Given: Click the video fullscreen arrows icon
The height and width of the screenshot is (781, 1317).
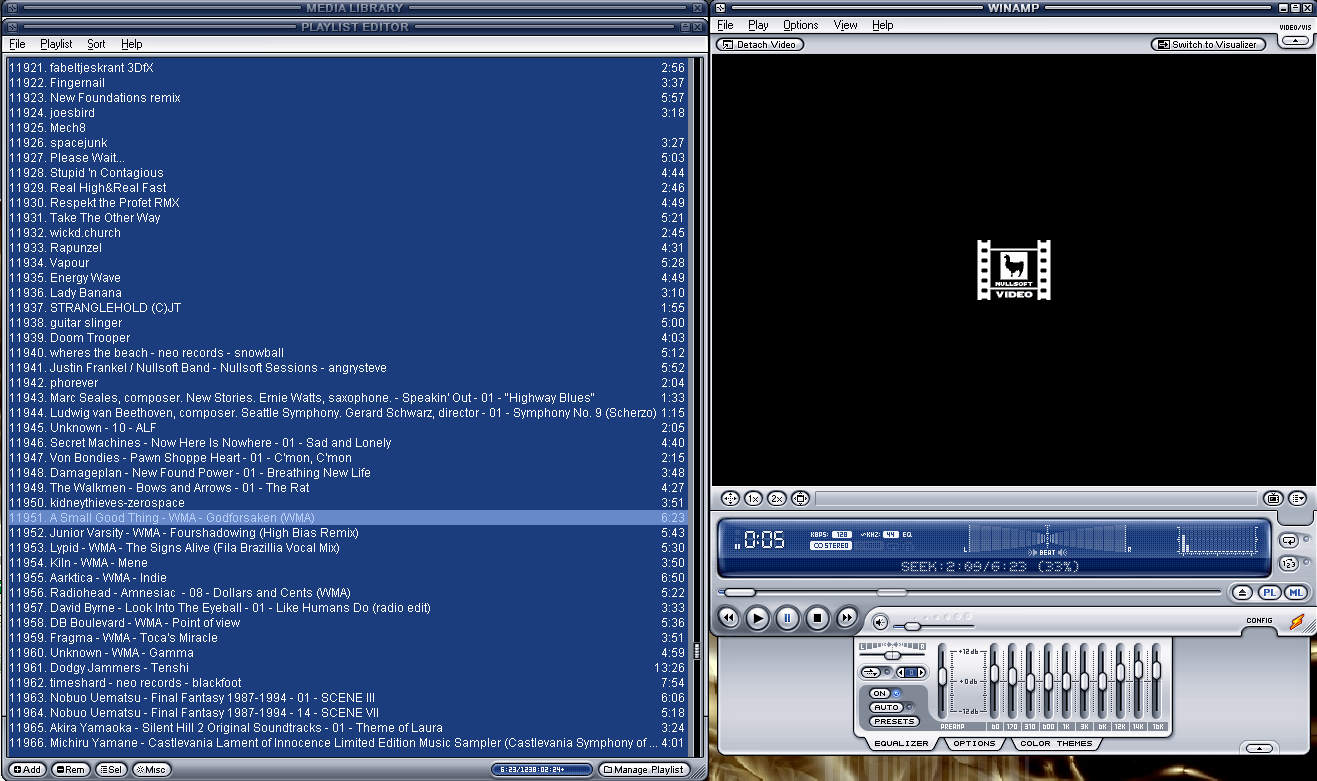Looking at the screenshot, I should pyautogui.click(x=730, y=498).
